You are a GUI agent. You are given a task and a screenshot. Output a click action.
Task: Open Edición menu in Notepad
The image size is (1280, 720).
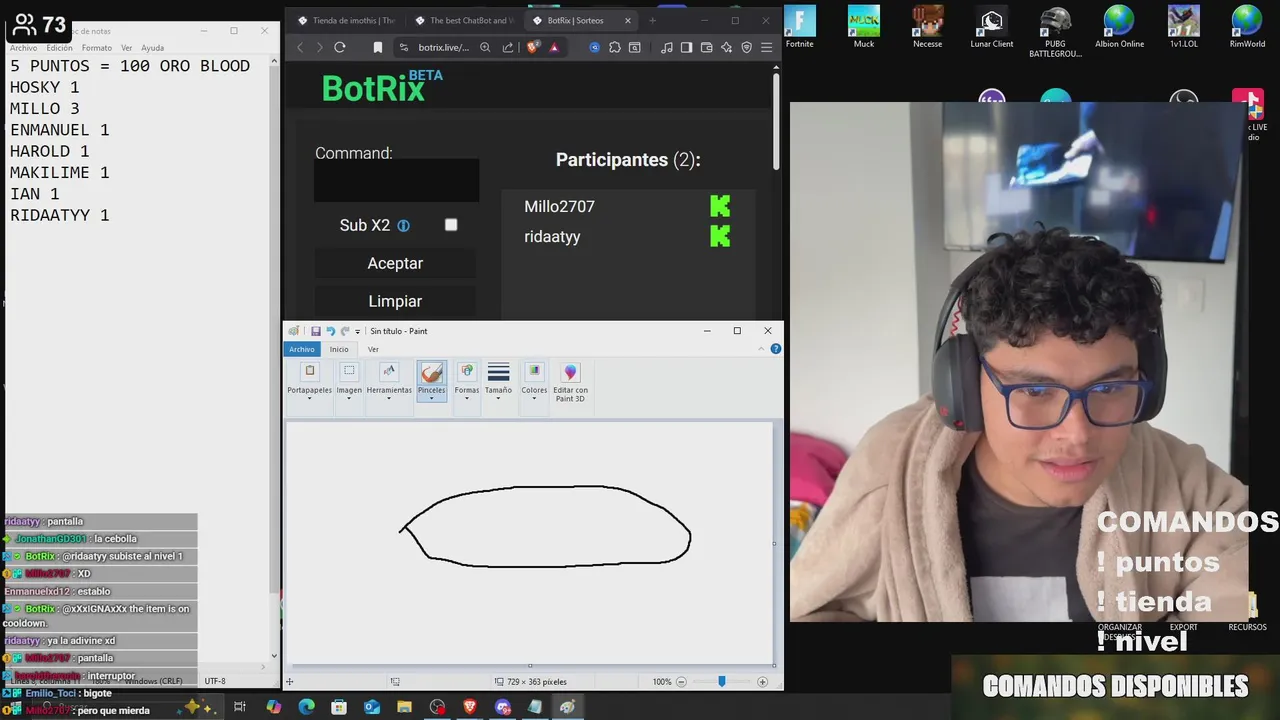pos(59,48)
